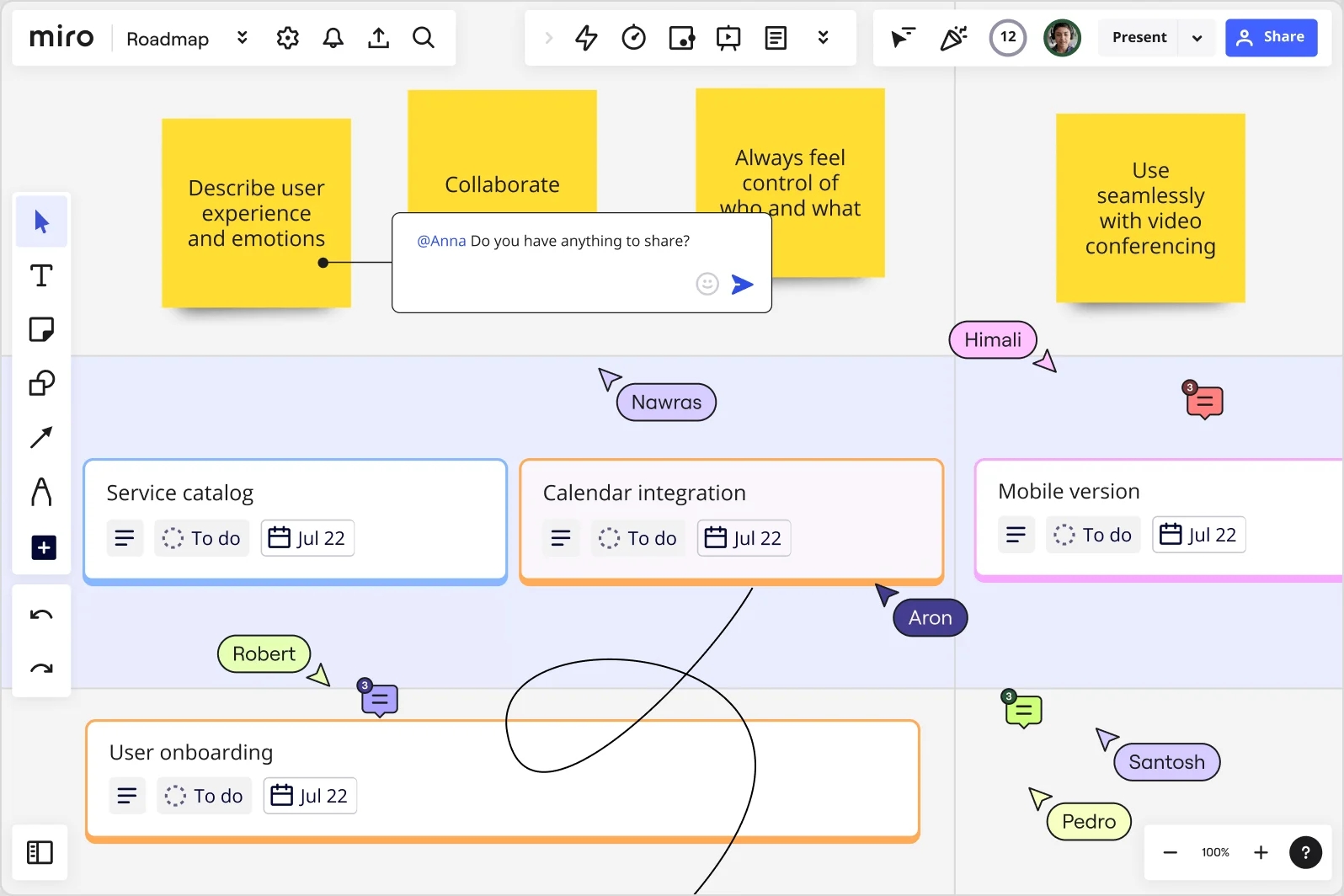
Task: Click the Mobile version card title
Action: (1069, 491)
